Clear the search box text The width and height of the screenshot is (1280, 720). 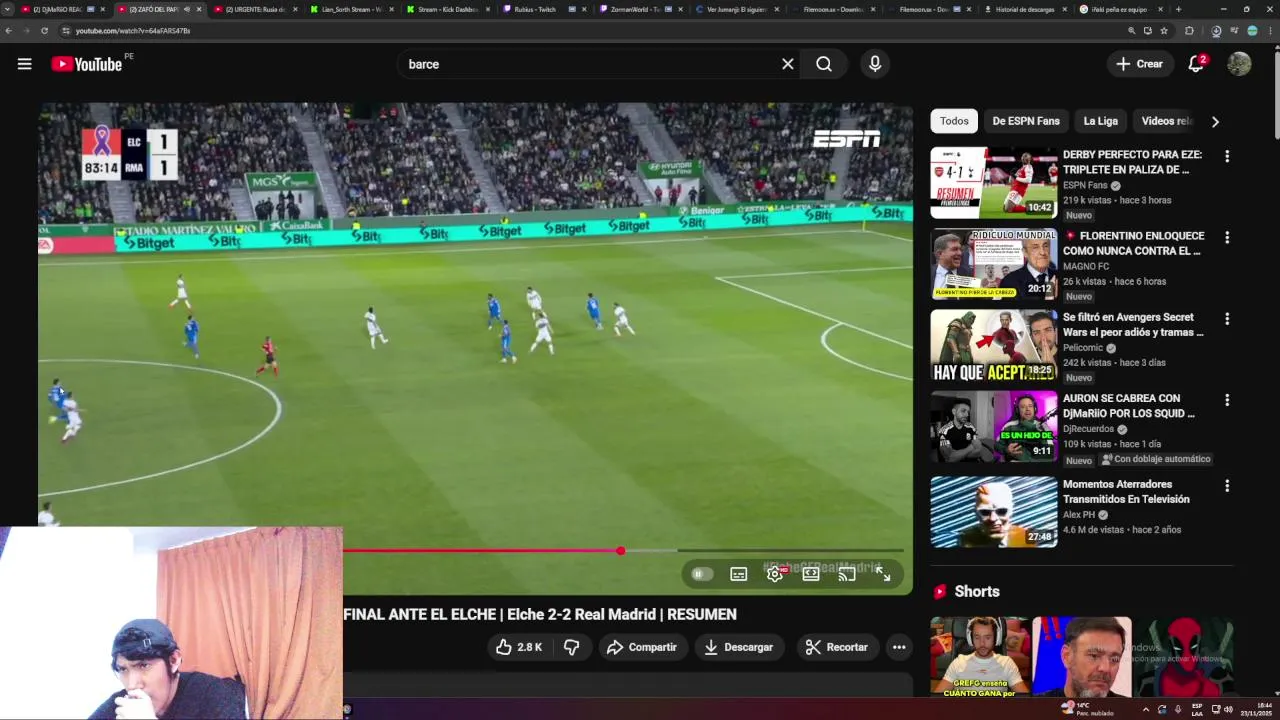point(788,64)
